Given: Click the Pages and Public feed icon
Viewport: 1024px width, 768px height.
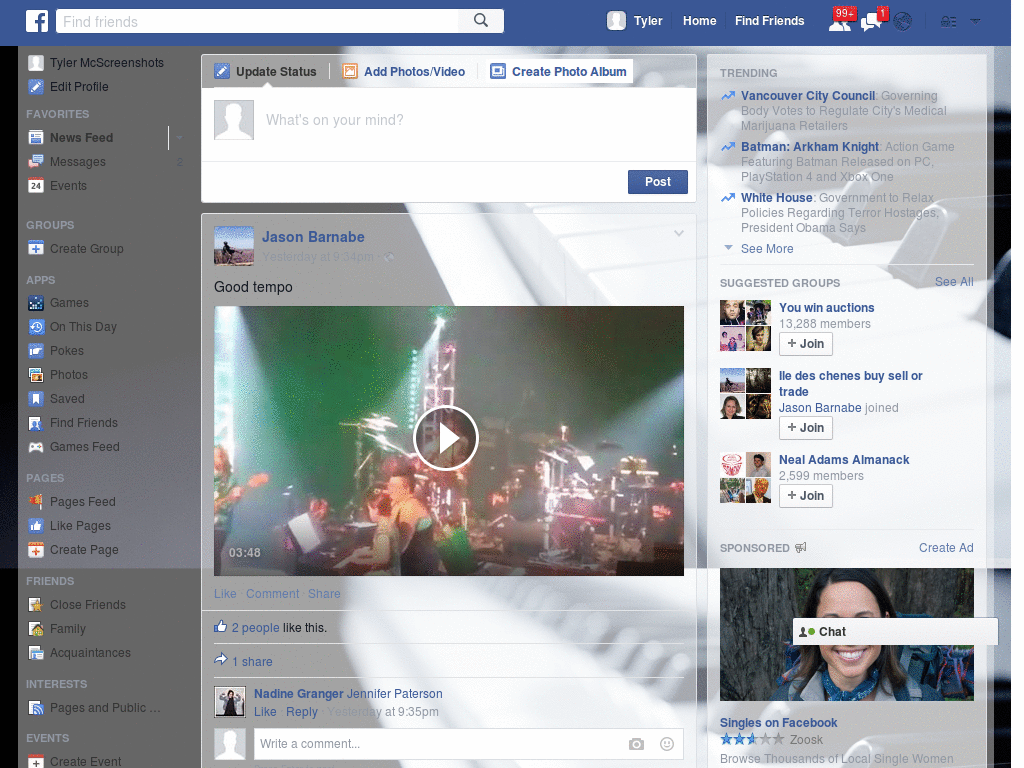Looking at the screenshot, I should [36, 708].
